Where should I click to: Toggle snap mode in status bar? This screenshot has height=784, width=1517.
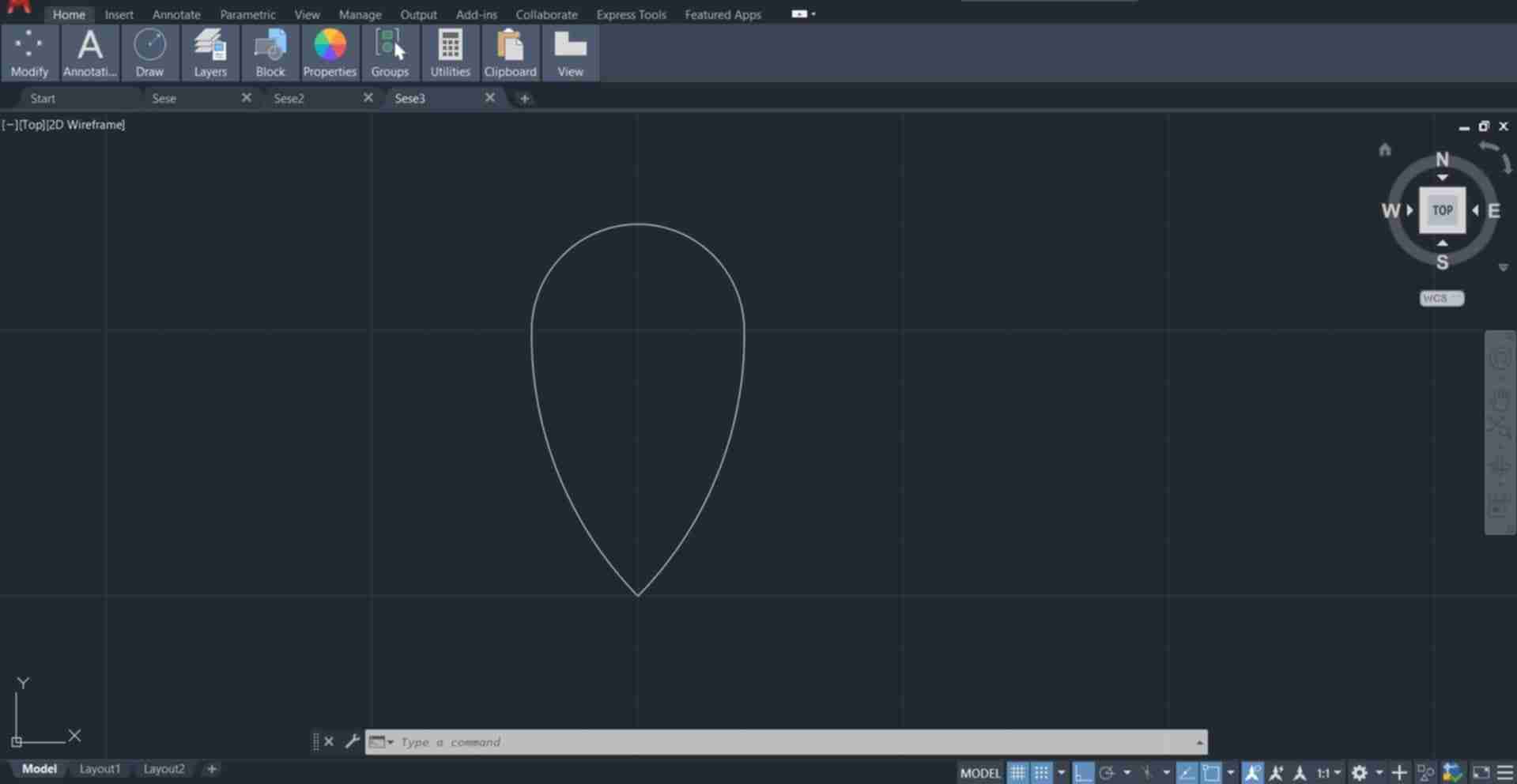click(1042, 773)
